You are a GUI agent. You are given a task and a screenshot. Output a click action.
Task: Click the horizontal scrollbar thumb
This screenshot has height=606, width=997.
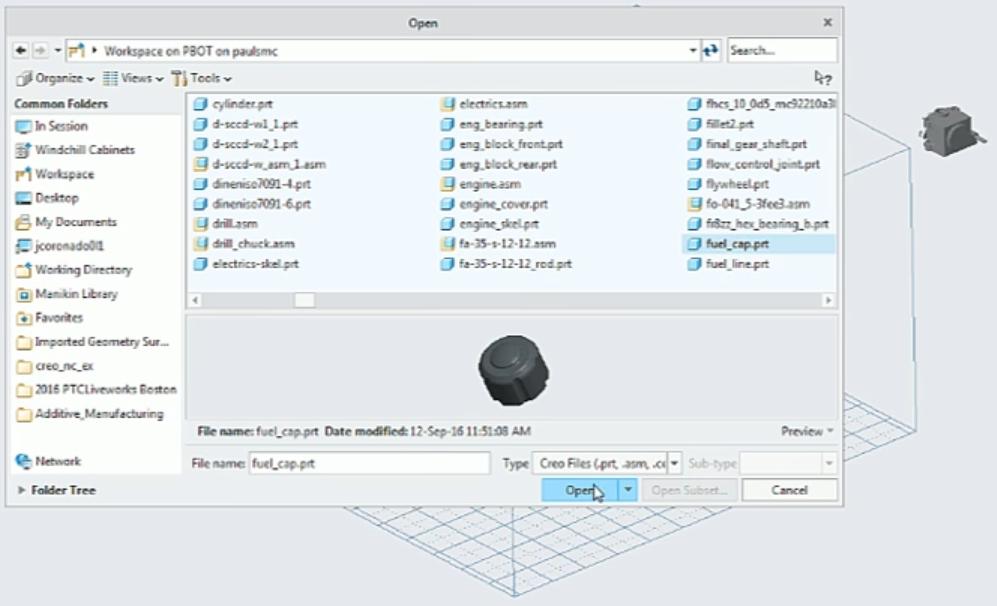(x=304, y=300)
